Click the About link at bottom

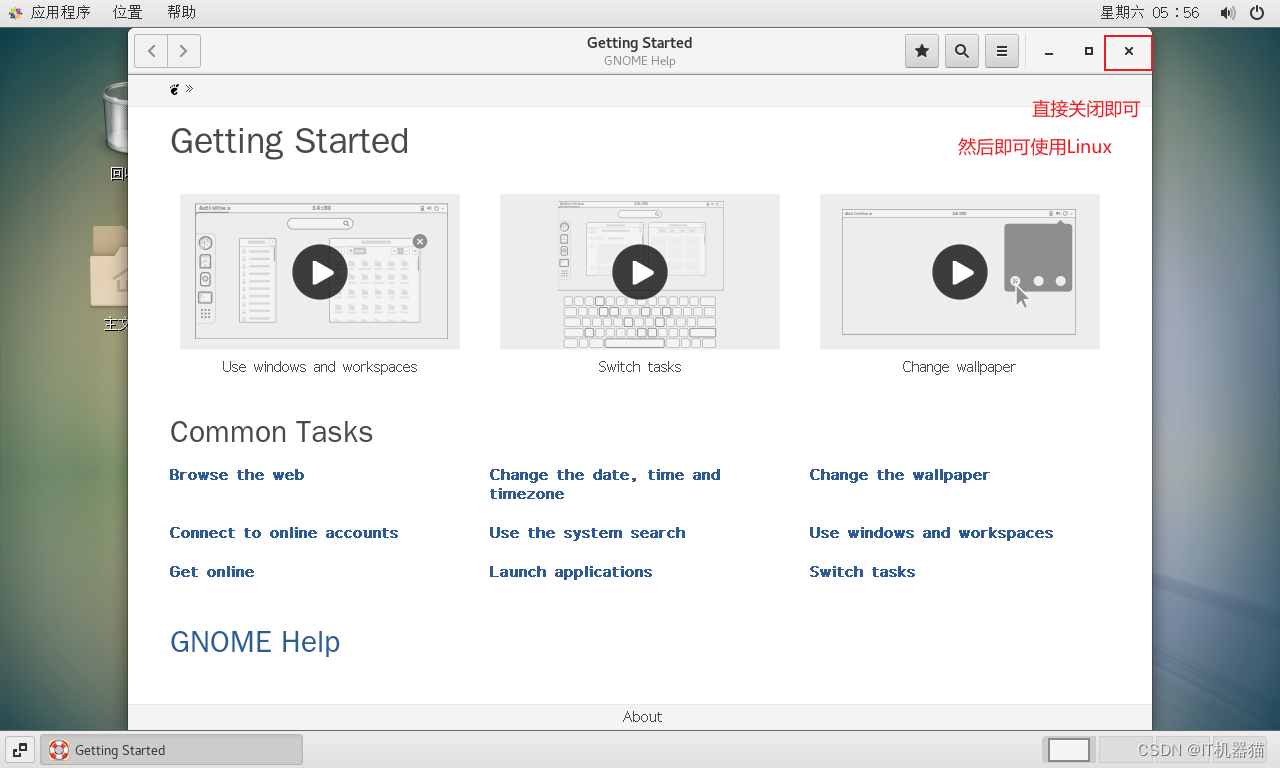tap(642, 717)
